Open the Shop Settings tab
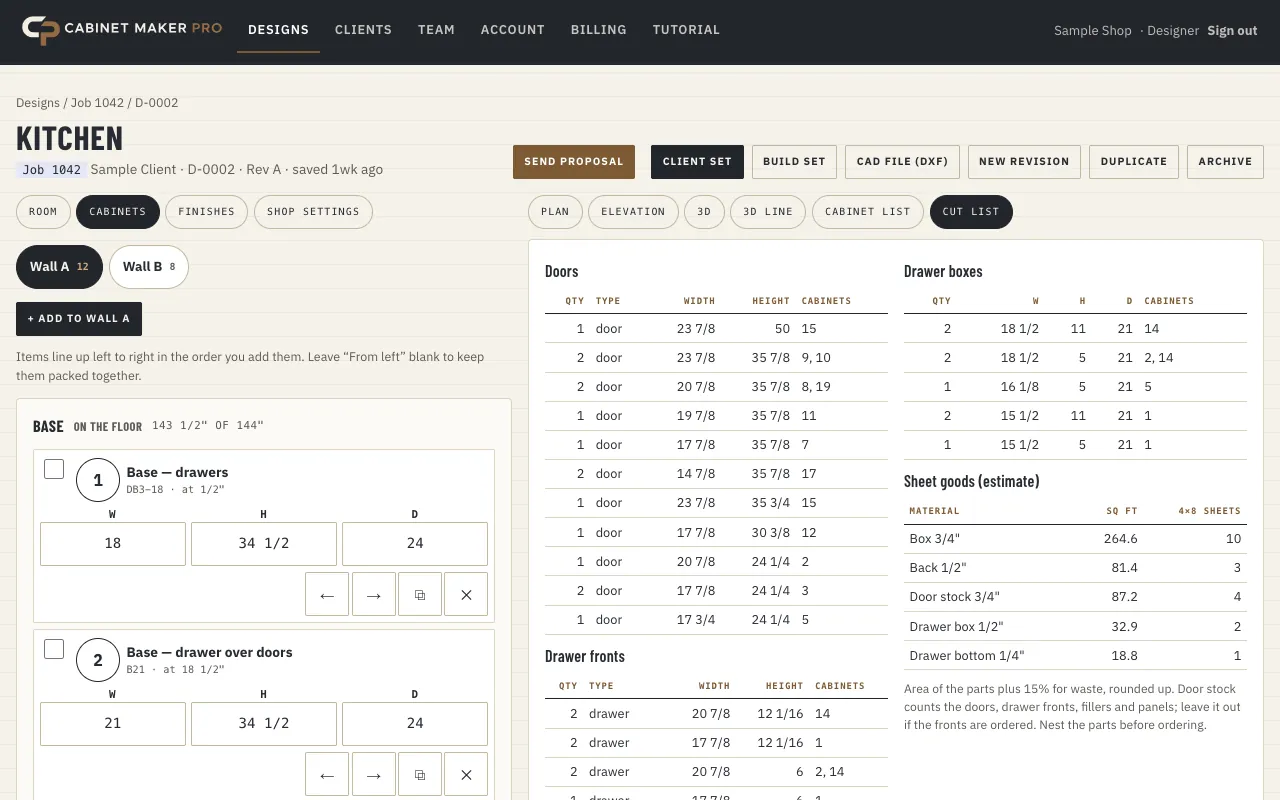 (x=313, y=212)
